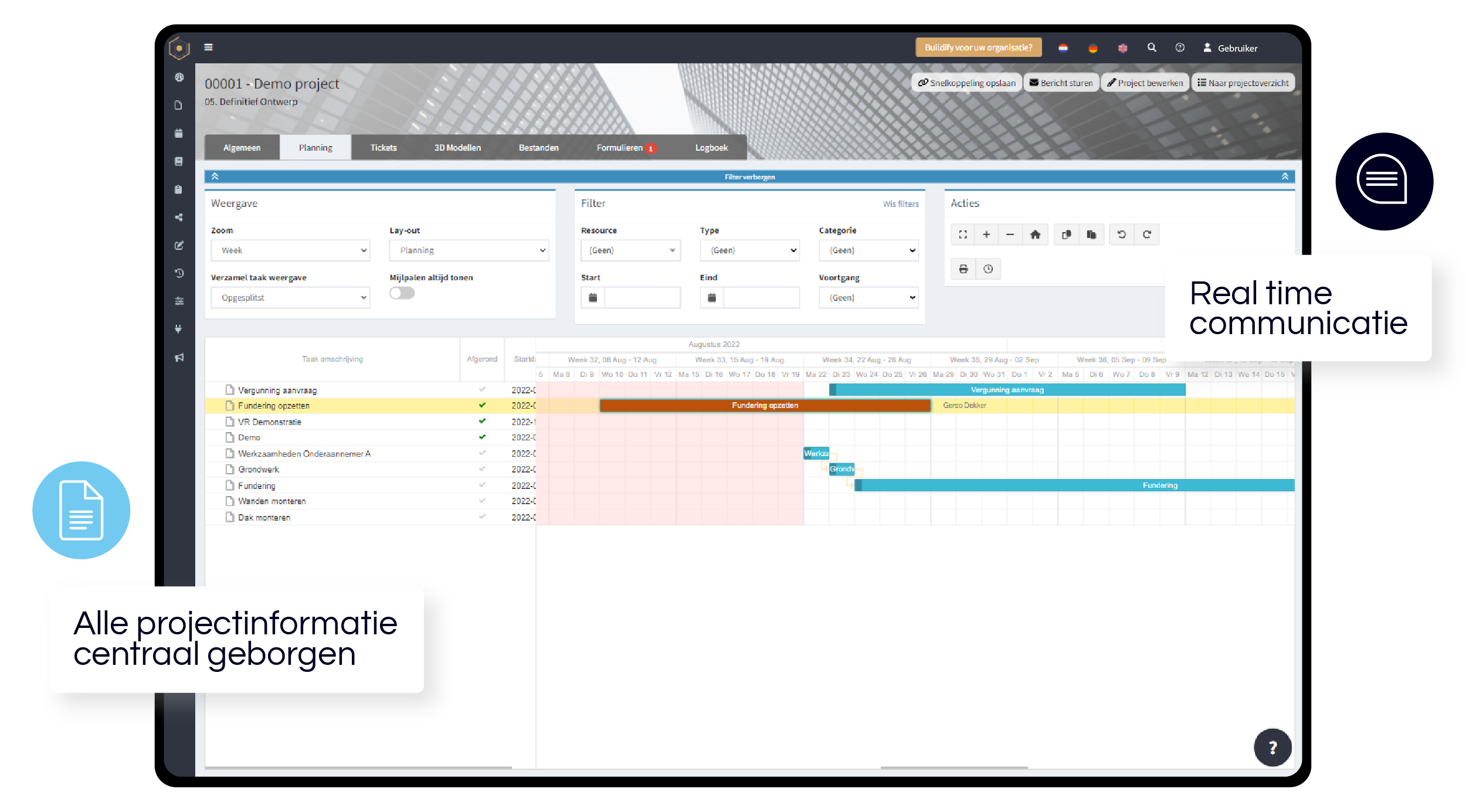Open the dashboard gauge icon in the sidebar
This screenshot has height=812, width=1466.
point(179,76)
